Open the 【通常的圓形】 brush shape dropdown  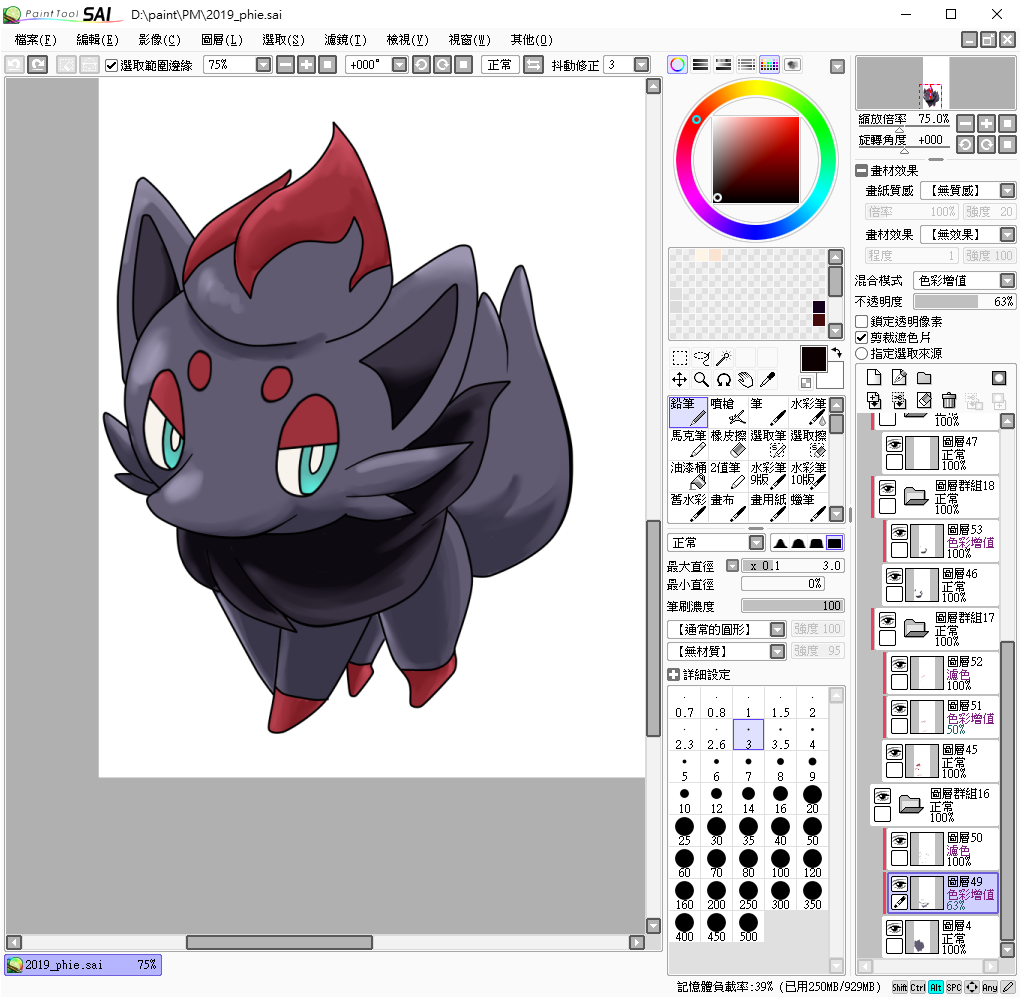click(777, 630)
